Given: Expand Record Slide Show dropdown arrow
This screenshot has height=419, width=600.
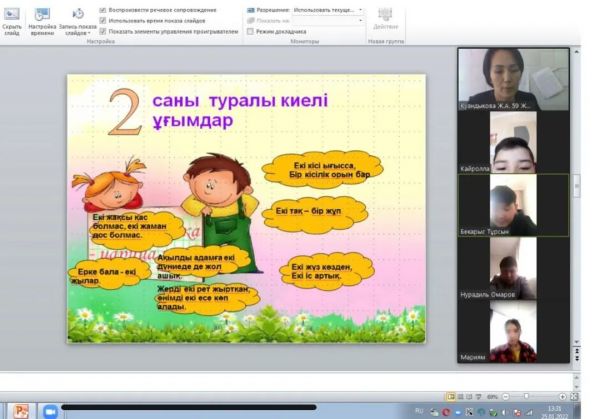Looking at the screenshot, I should pos(89,33).
